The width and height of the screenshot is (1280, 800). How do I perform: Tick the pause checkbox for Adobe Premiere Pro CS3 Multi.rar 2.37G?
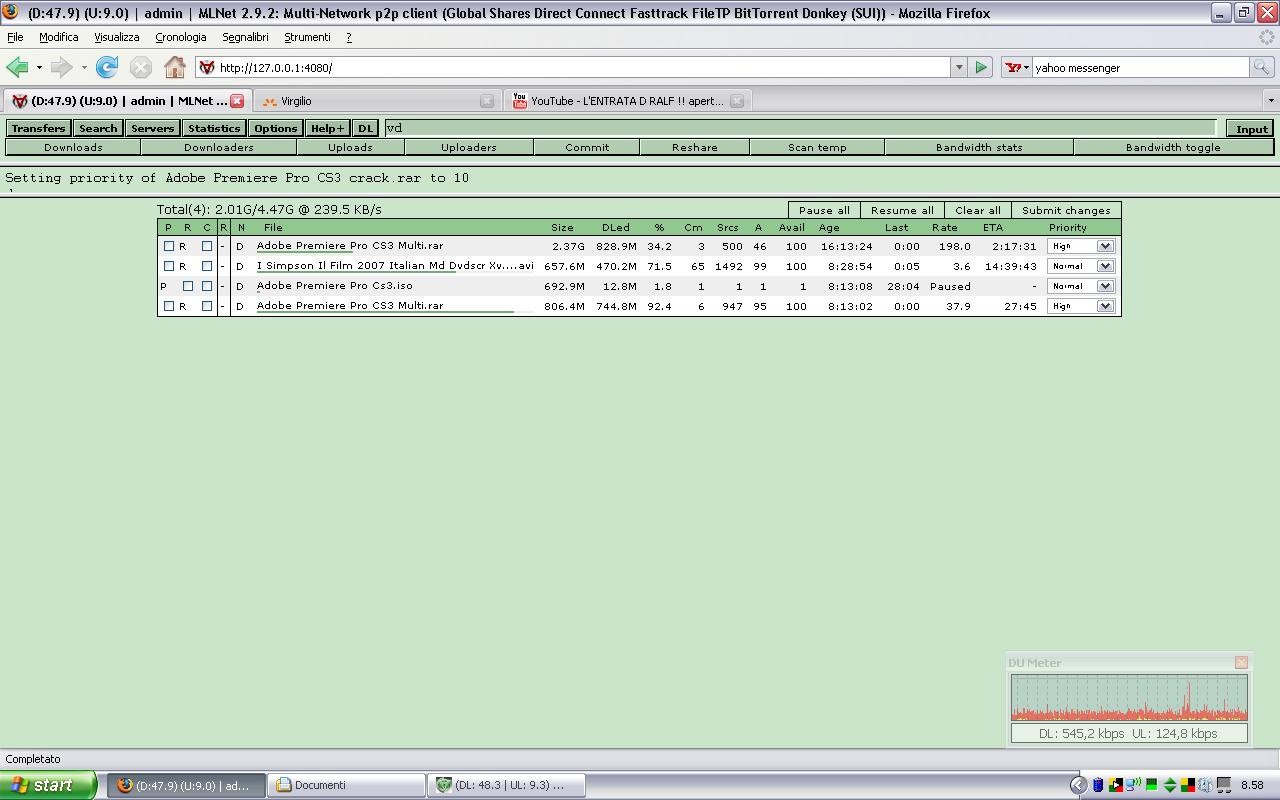168,246
